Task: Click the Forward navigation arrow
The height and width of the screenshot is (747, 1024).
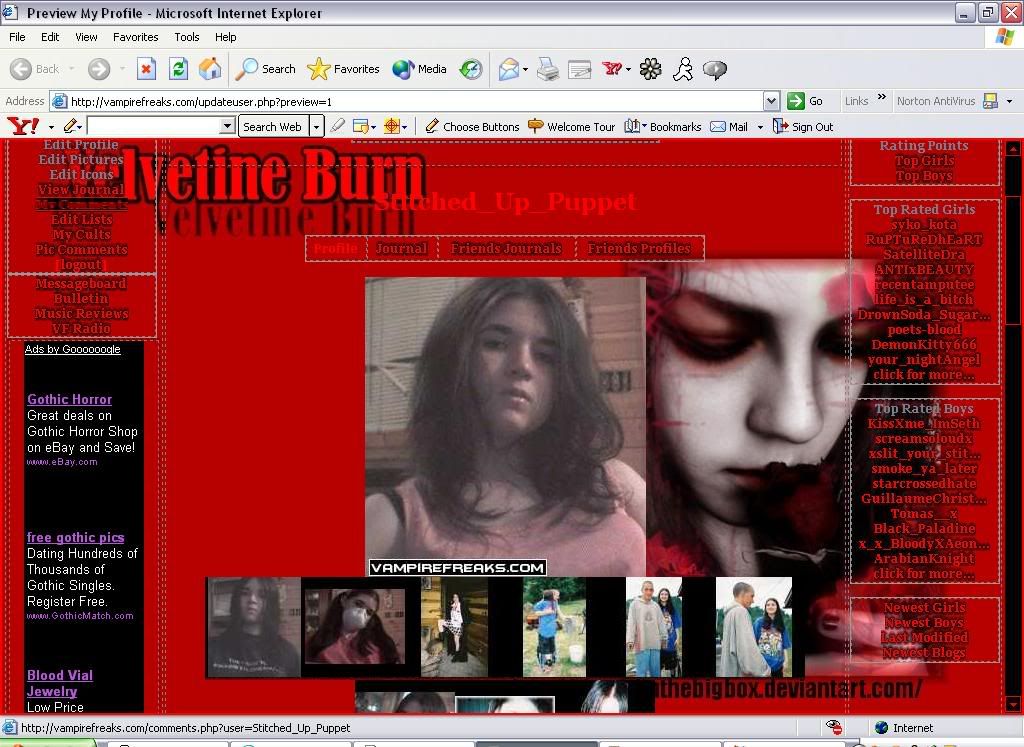Action: point(99,69)
